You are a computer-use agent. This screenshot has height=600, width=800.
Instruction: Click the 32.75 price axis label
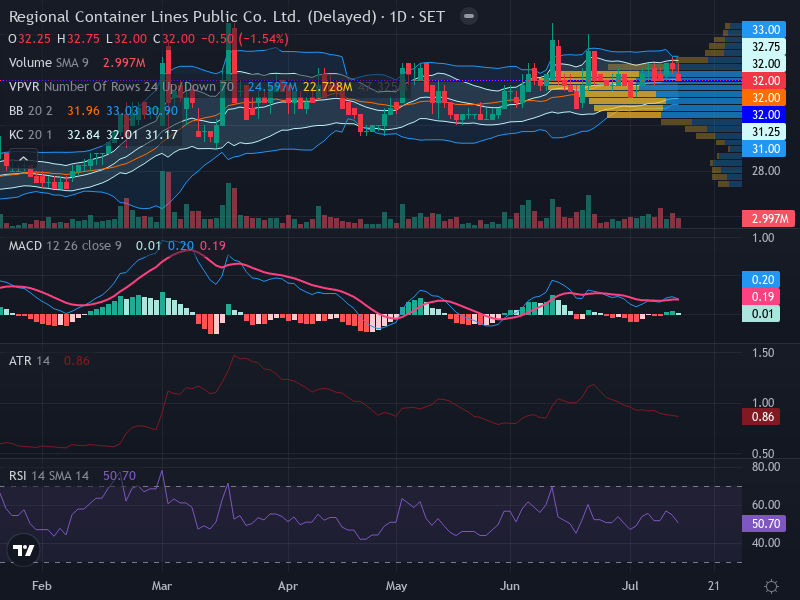(764, 46)
